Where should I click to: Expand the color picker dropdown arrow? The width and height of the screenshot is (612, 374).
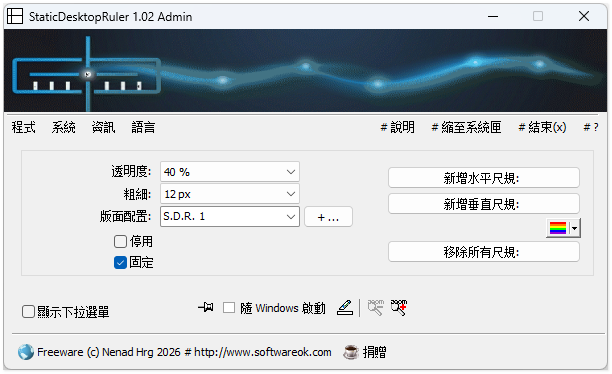pos(575,228)
